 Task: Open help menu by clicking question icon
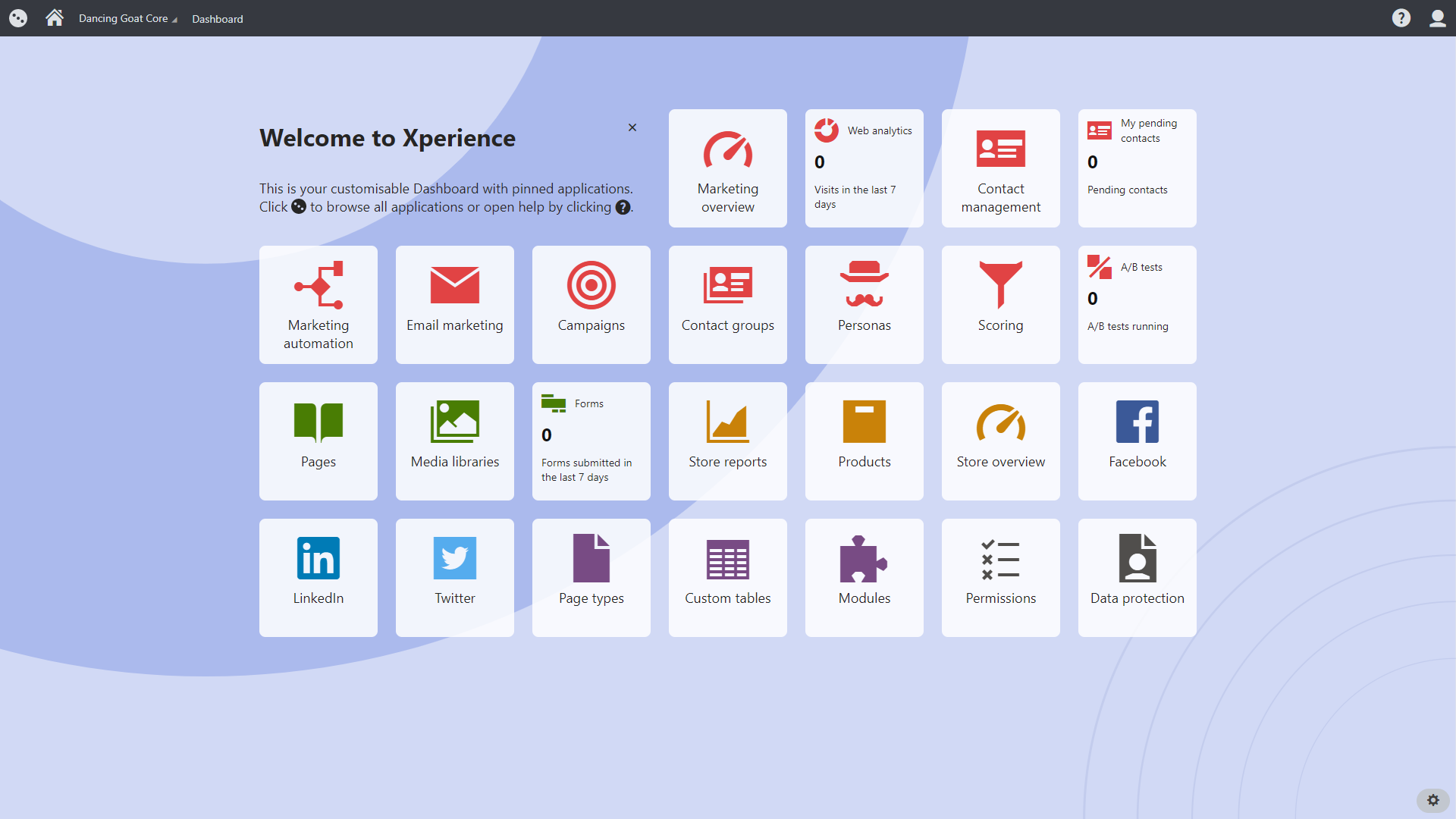[1401, 18]
